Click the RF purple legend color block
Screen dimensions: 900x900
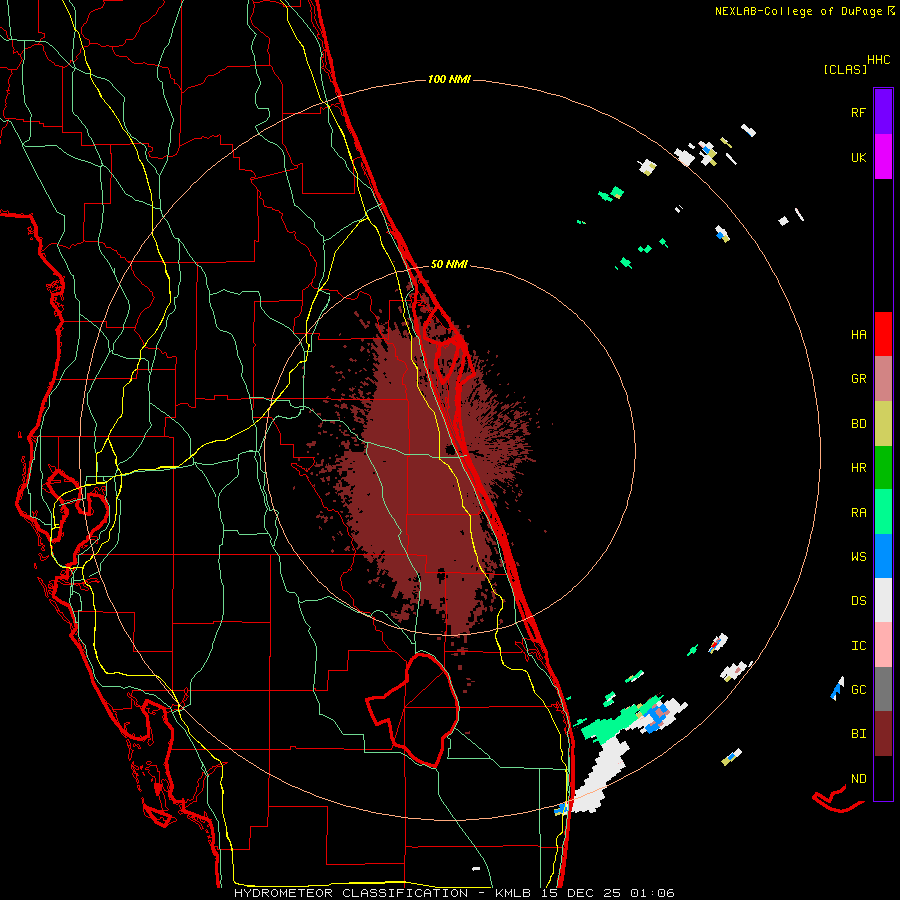tap(883, 112)
